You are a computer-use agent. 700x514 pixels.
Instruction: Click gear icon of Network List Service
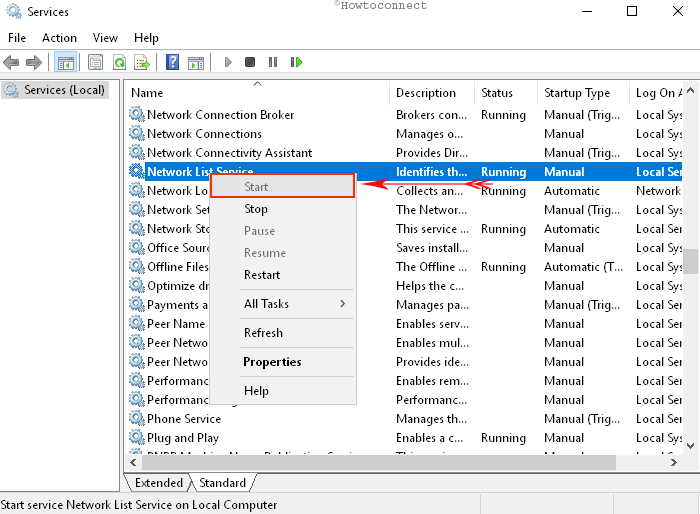click(137, 171)
